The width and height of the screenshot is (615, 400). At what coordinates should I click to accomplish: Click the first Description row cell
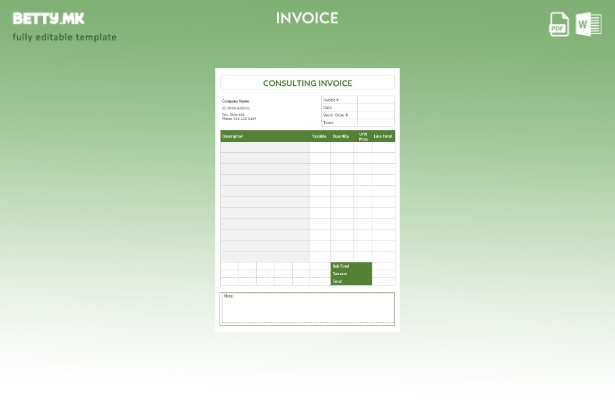pos(264,147)
